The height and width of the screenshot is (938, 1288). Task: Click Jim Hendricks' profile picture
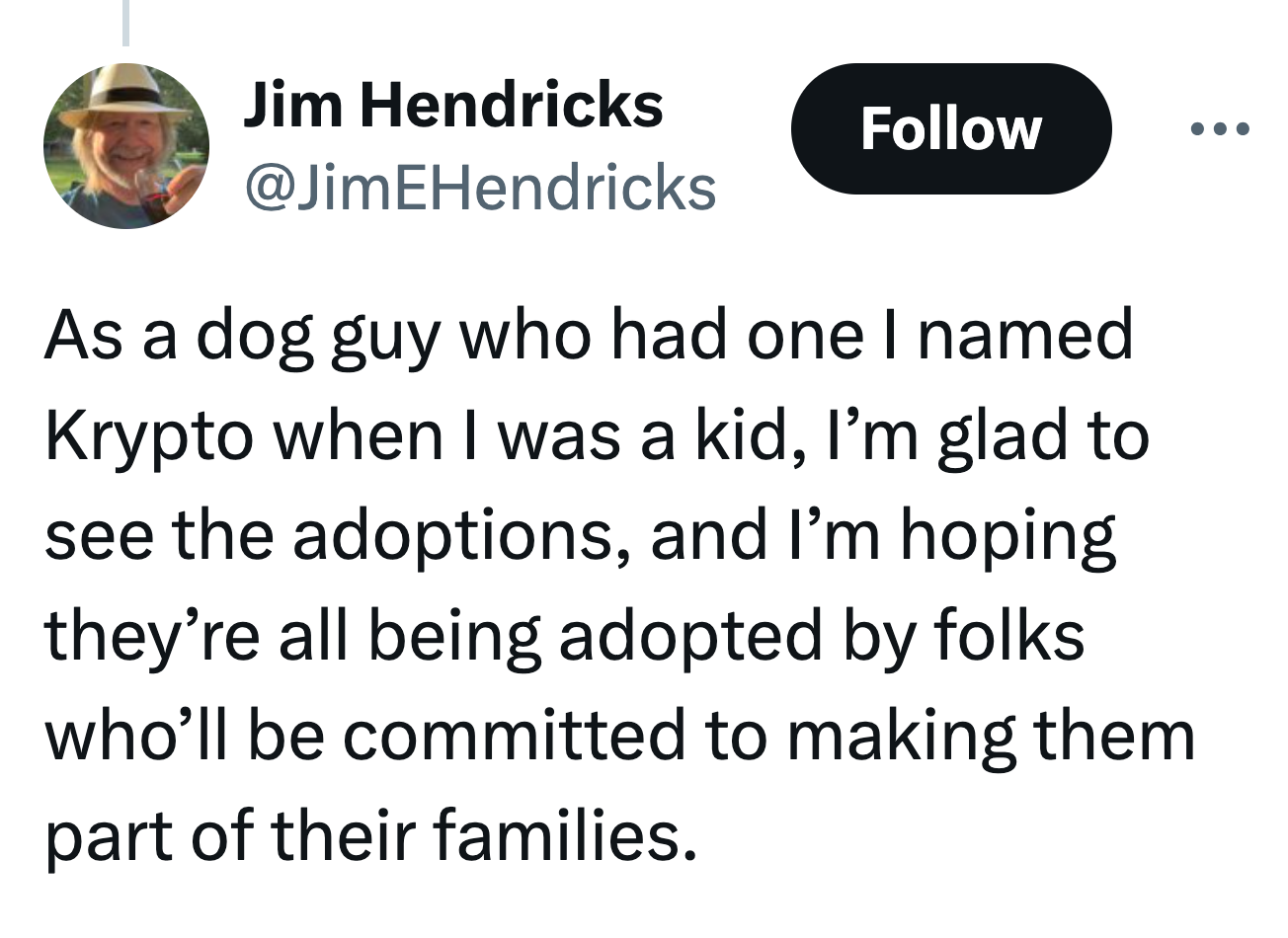click(x=126, y=146)
